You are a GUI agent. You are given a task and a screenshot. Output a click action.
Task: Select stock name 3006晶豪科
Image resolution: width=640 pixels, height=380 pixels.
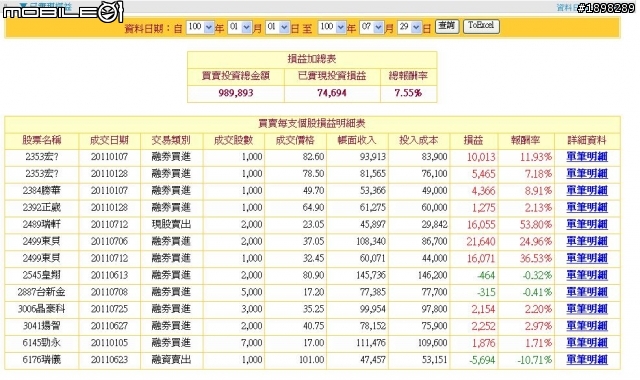(x=42, y=309)
